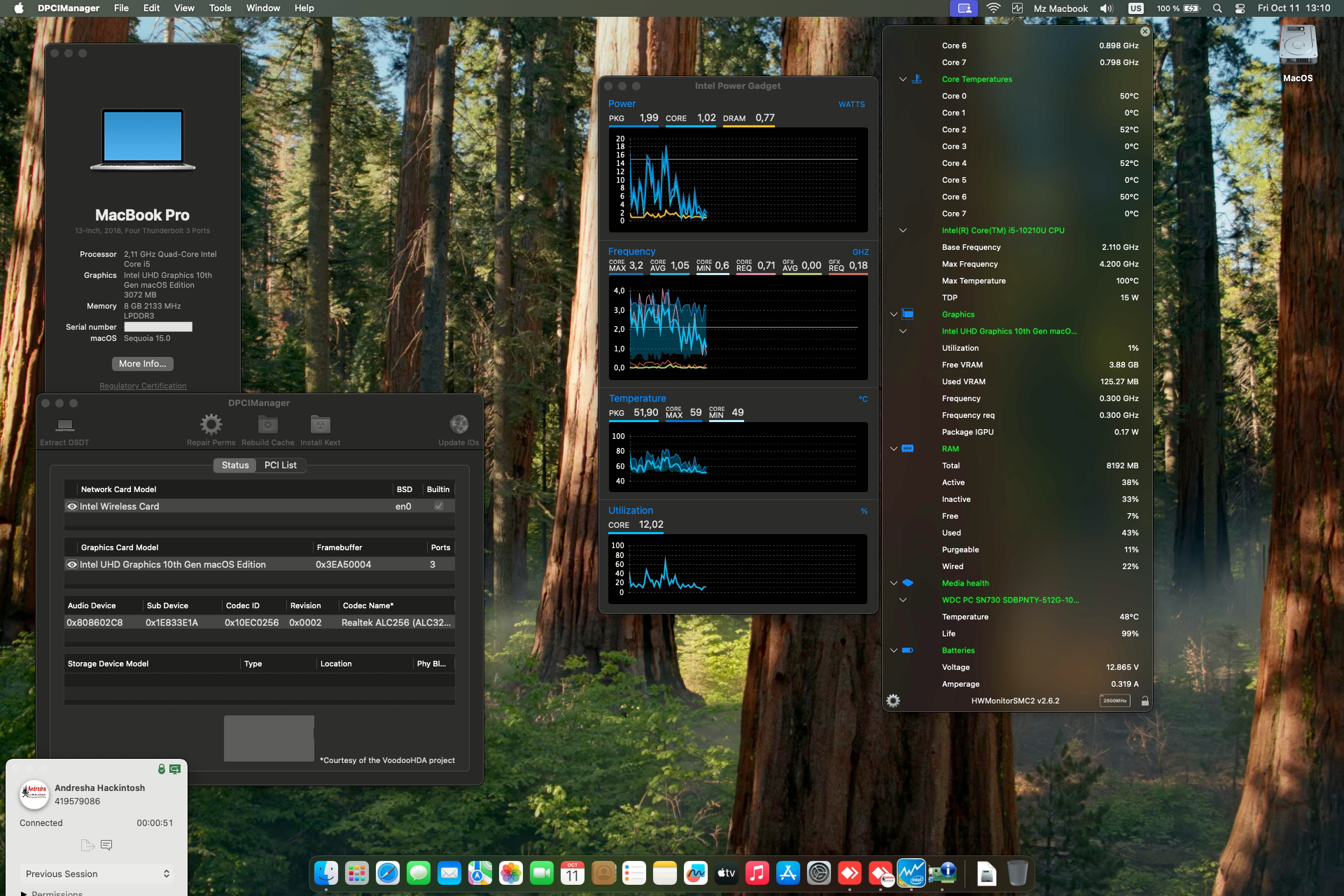This screenshot has width=1344, height=896.
Task: Toggle visibility of Intel UHD Graphics entry
Action: 72,564
